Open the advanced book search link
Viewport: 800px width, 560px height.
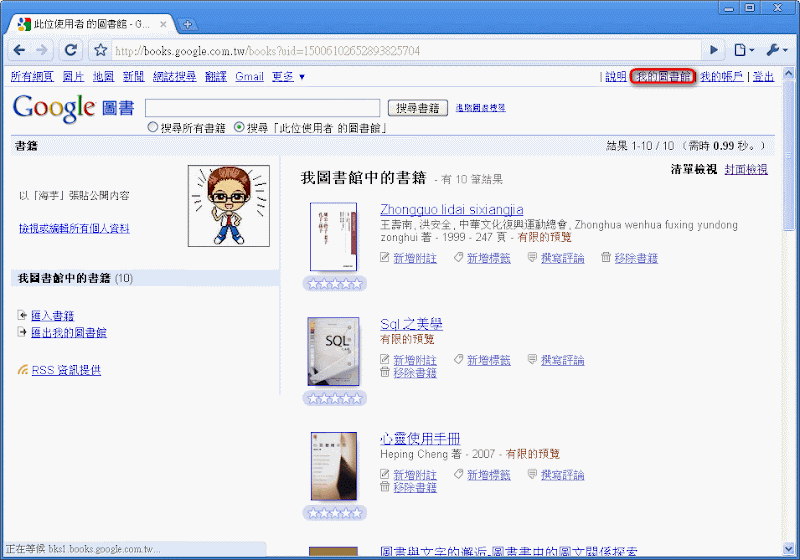[x=481, y=108]
